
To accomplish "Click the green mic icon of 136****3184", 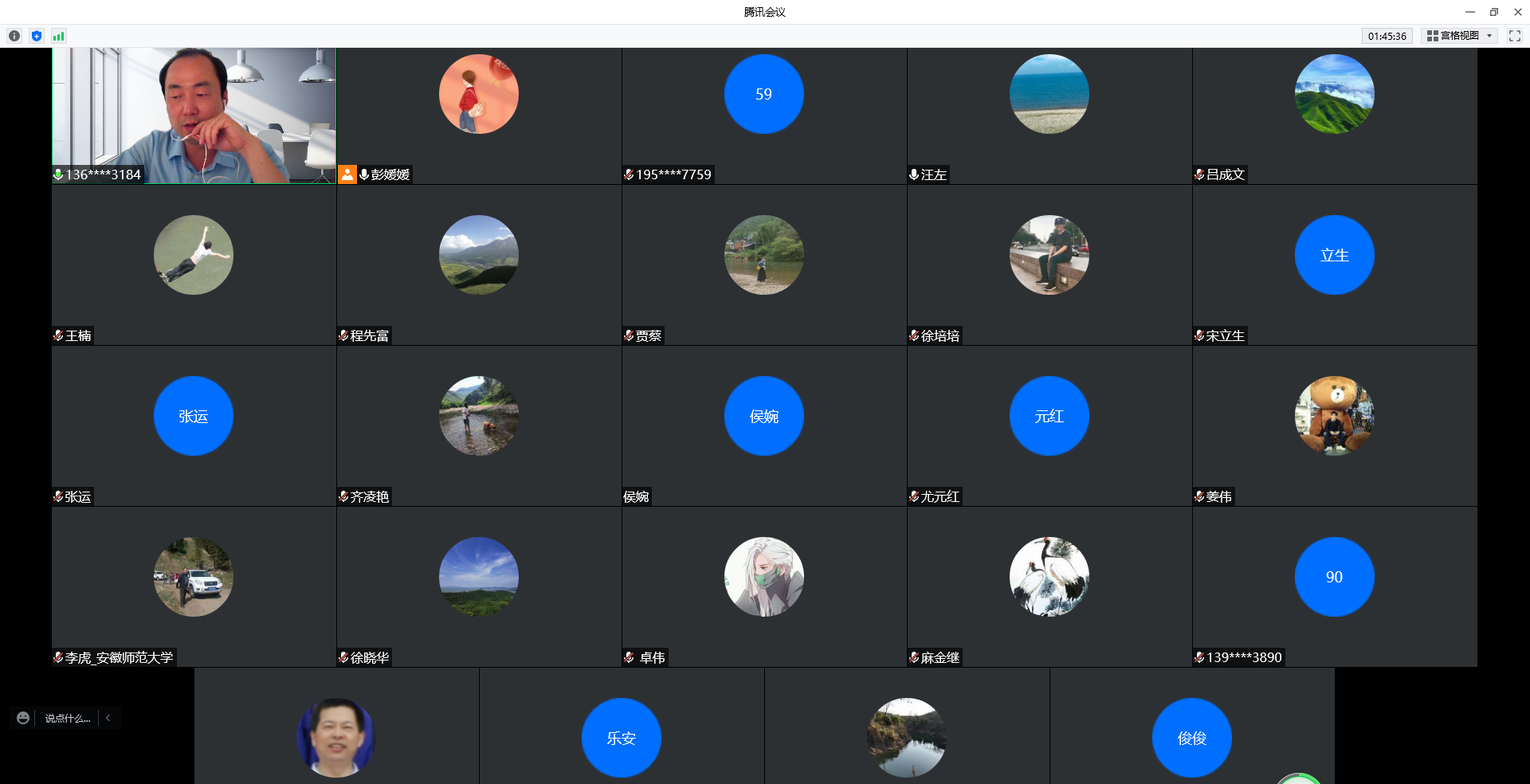I will click(58, 174).
